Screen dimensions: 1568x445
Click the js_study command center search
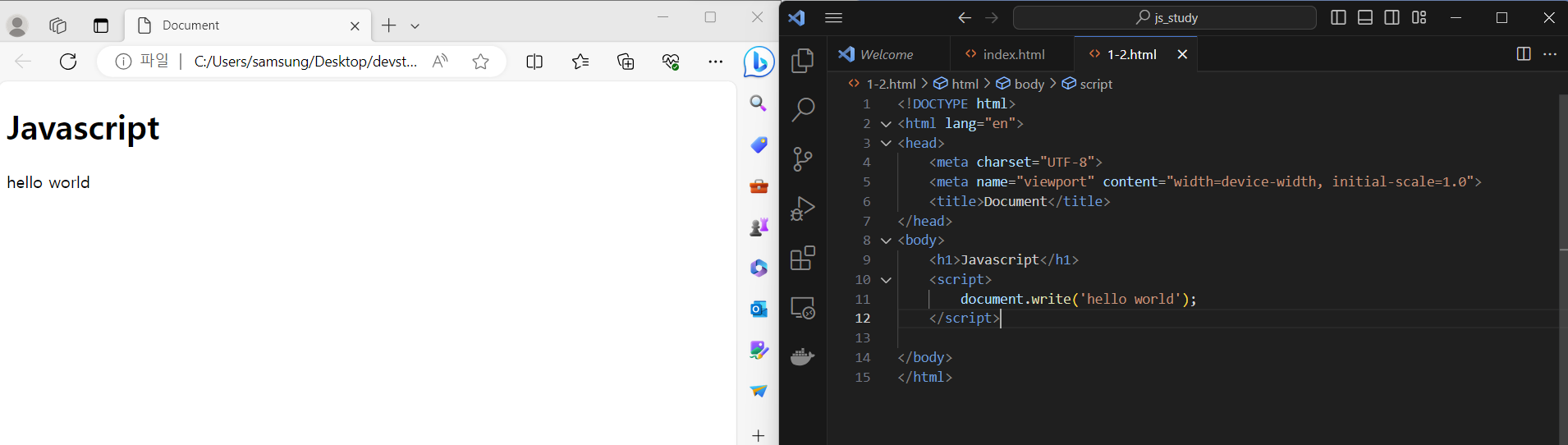click(1165, 17)
